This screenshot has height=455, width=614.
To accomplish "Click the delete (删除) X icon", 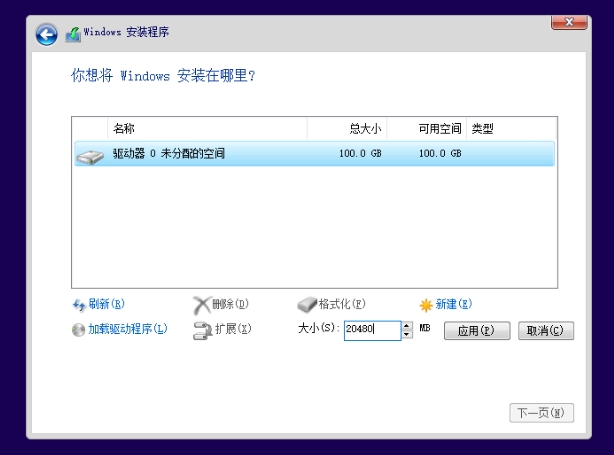I will click(201, 305).
